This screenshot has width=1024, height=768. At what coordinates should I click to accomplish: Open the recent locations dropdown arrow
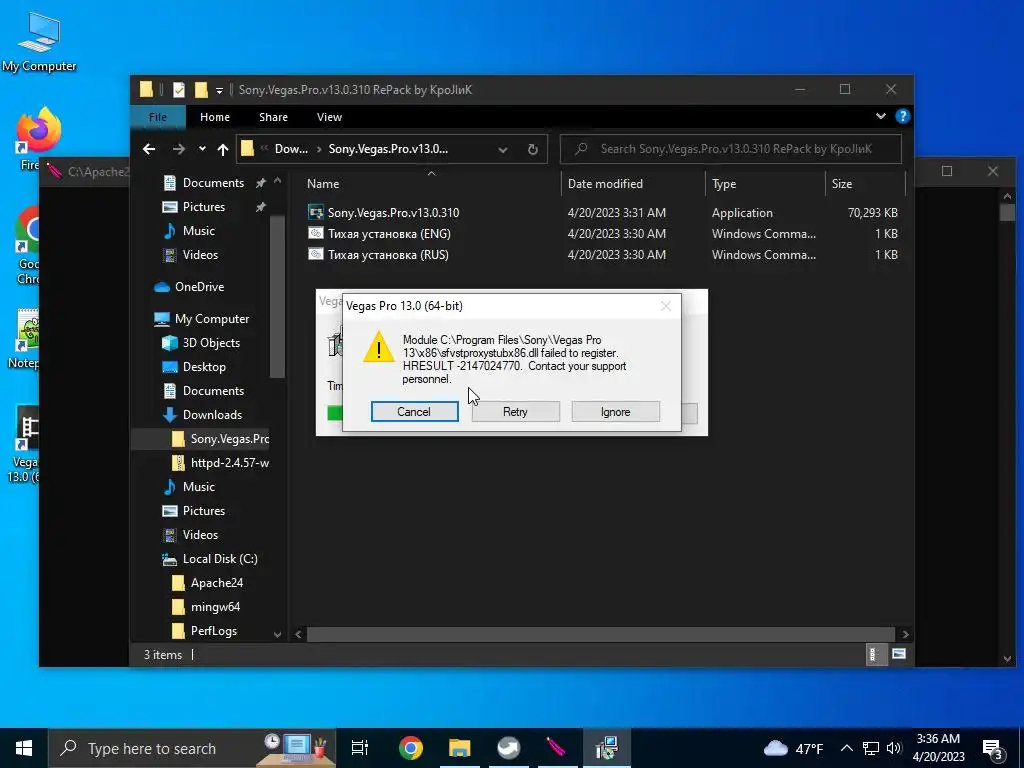click(202, 149)
